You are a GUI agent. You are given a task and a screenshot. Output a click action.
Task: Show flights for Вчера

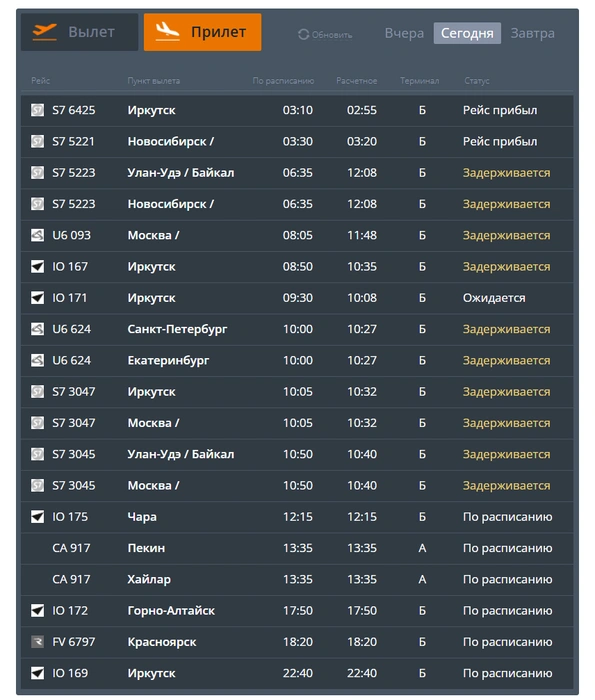click(x=404, y=33)
